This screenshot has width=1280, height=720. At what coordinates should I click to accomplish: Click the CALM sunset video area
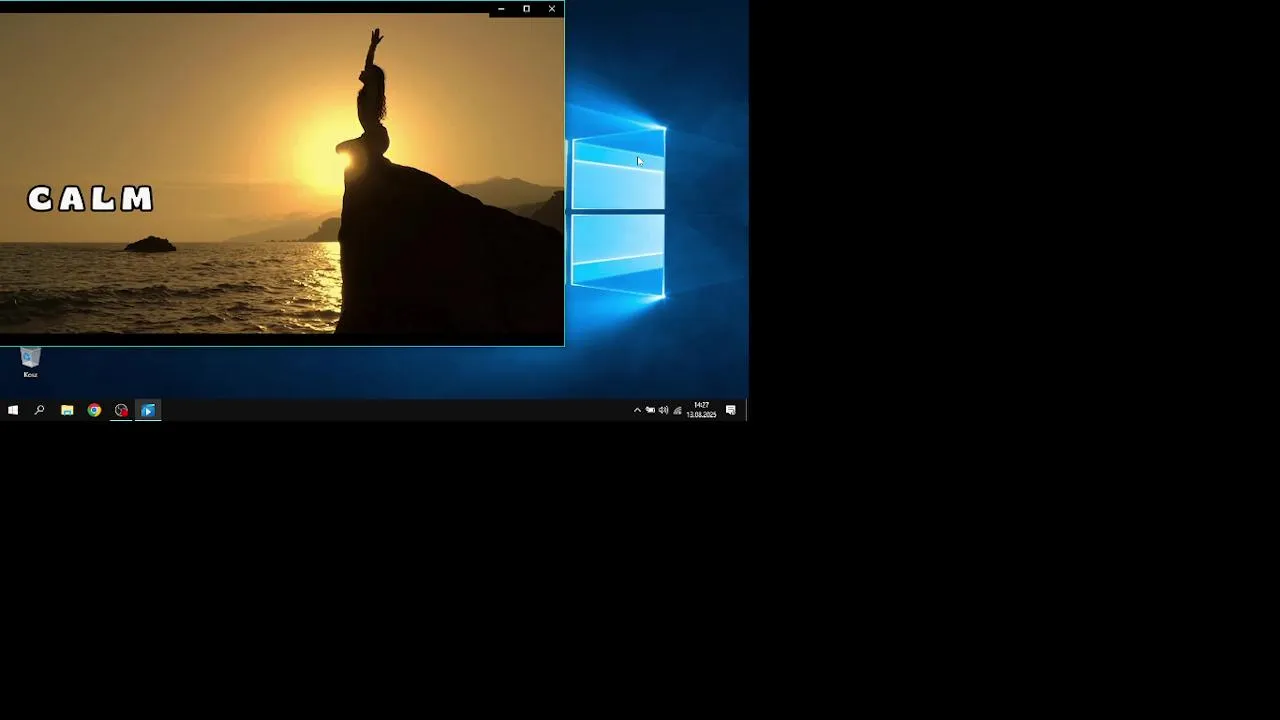pos(282,175)
